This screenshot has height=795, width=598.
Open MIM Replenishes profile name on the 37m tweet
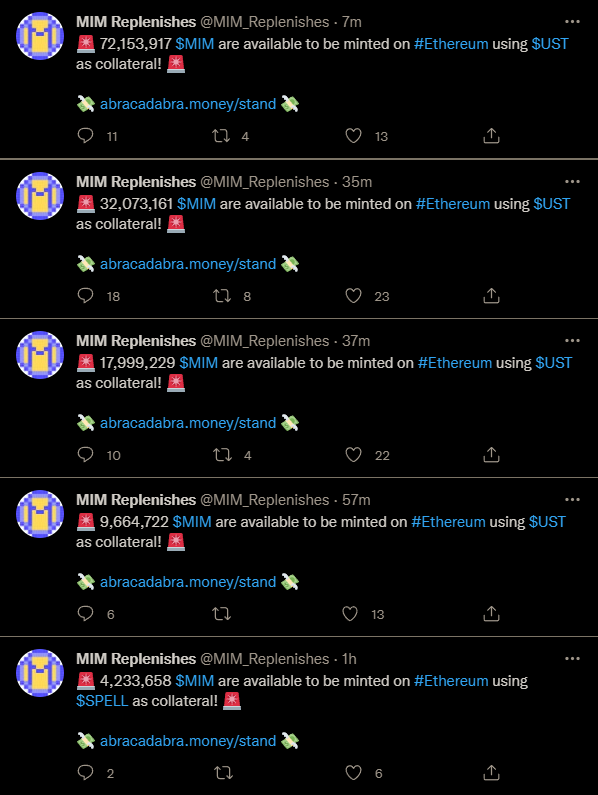[136, 341]
